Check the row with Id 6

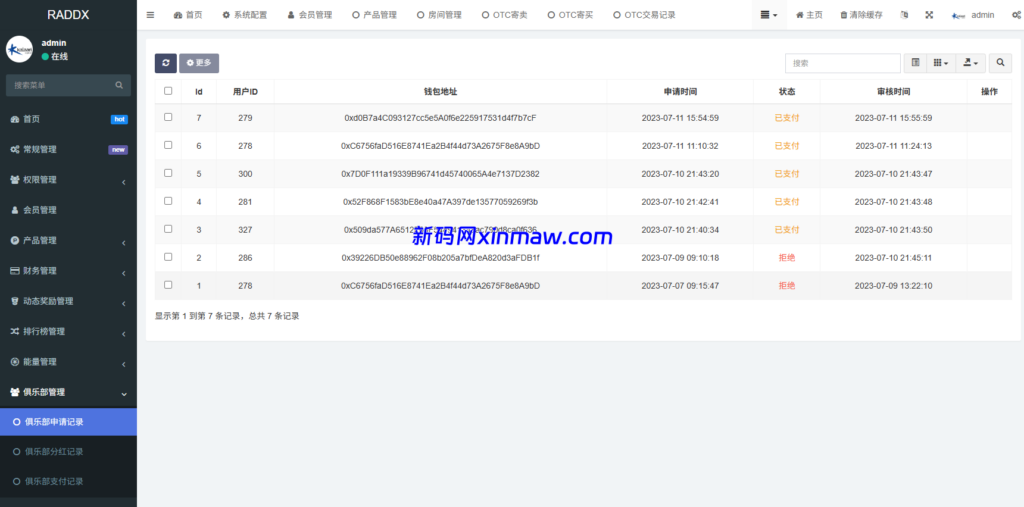click(x=168, y=145)
